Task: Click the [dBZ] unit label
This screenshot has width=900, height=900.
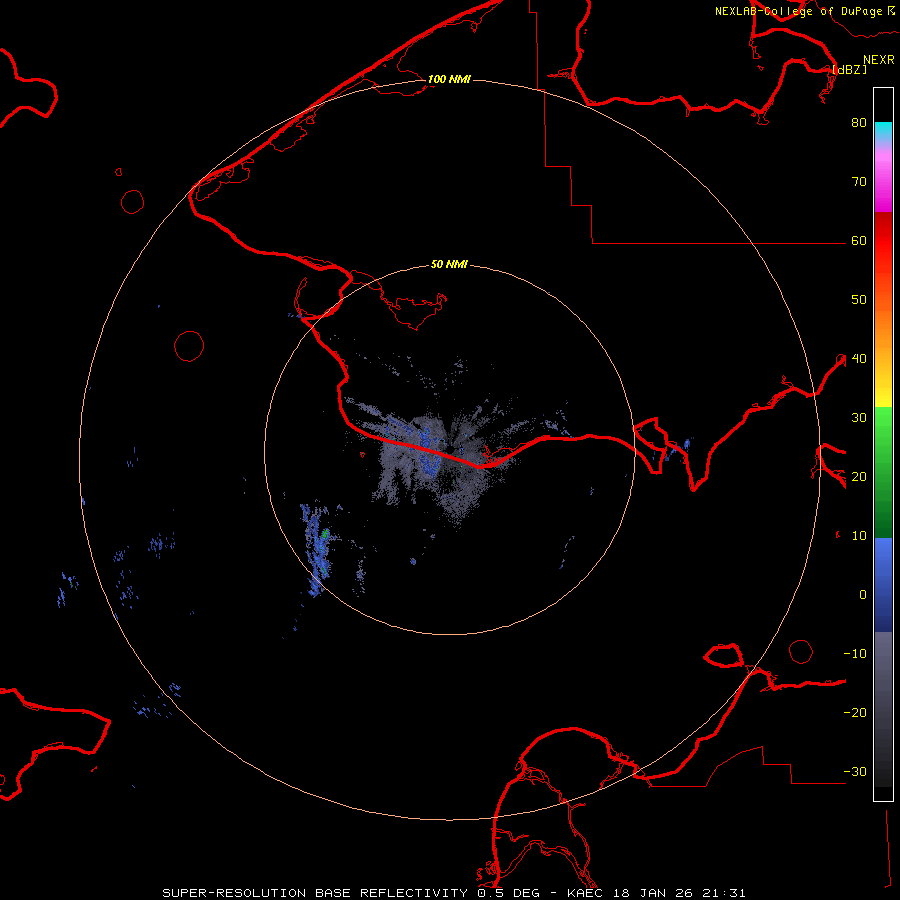Action: tap(849, 69)
